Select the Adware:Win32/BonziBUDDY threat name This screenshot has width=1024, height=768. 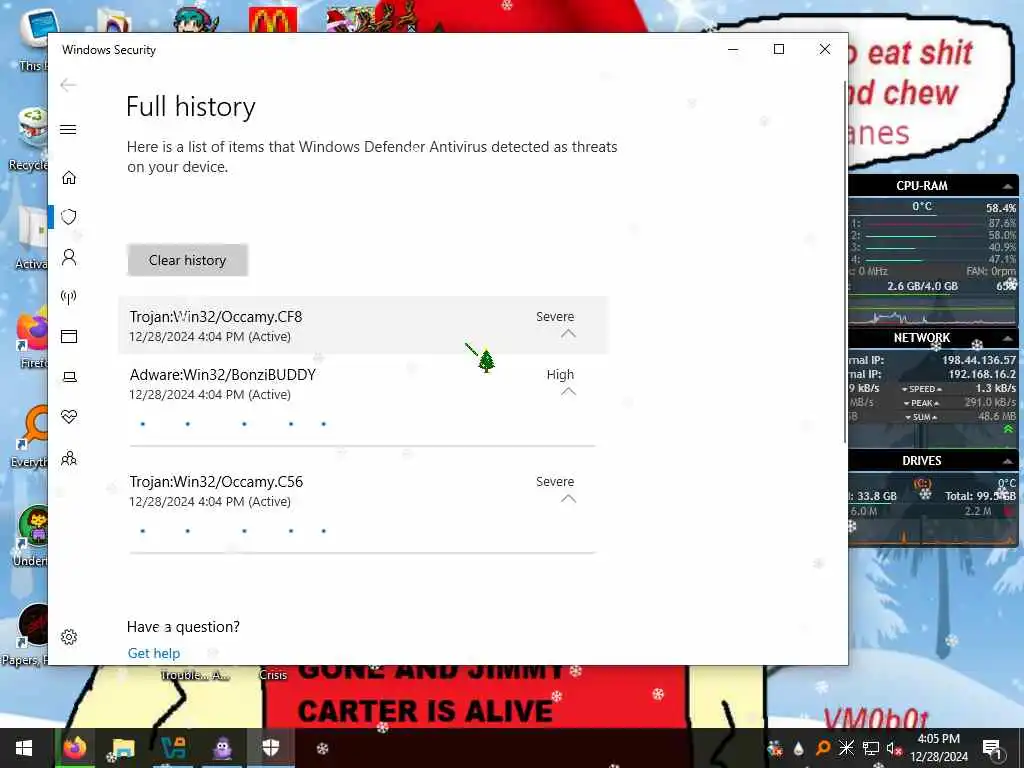point(223,375)
